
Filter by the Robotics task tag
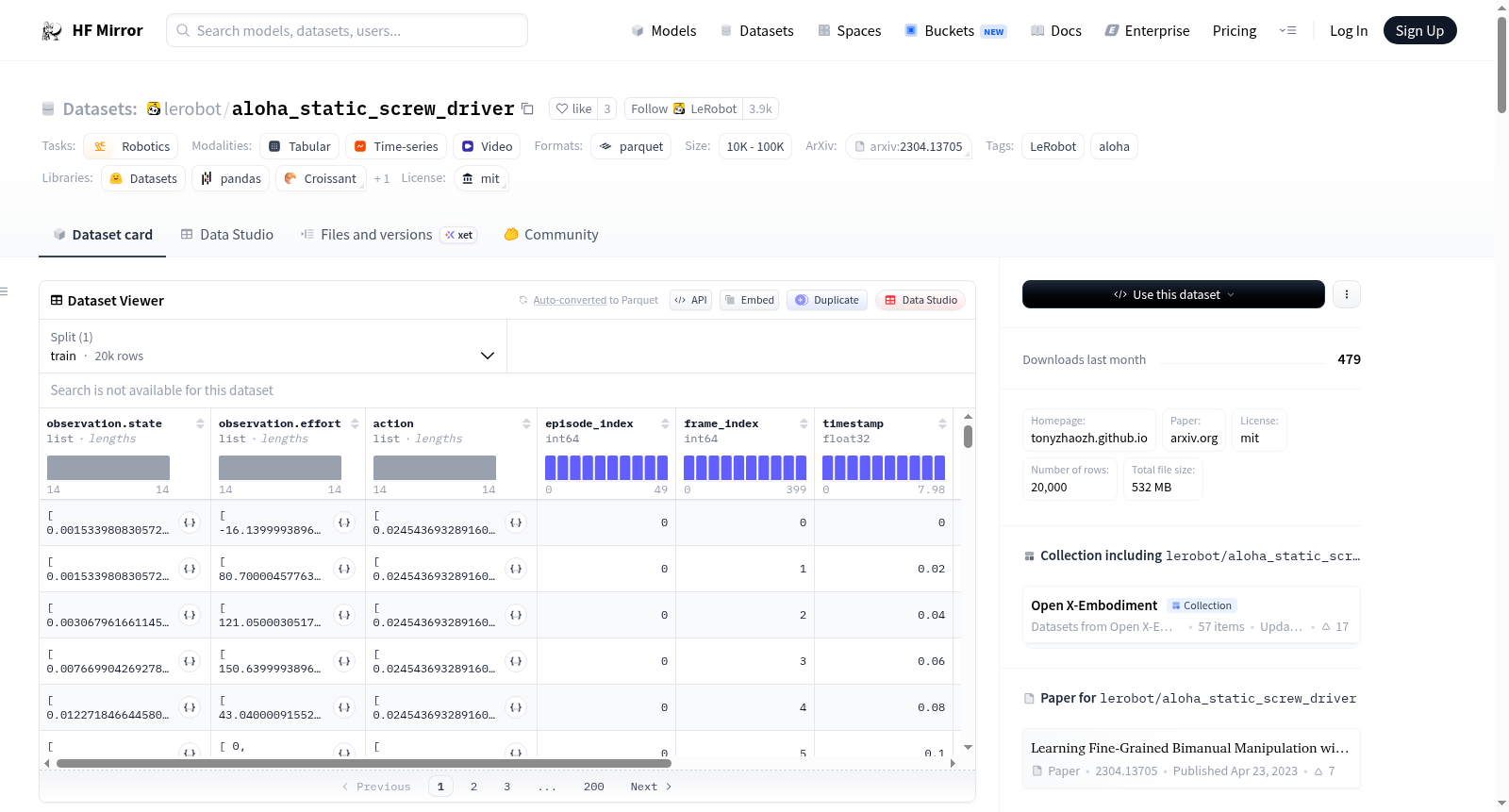[131, 146]
